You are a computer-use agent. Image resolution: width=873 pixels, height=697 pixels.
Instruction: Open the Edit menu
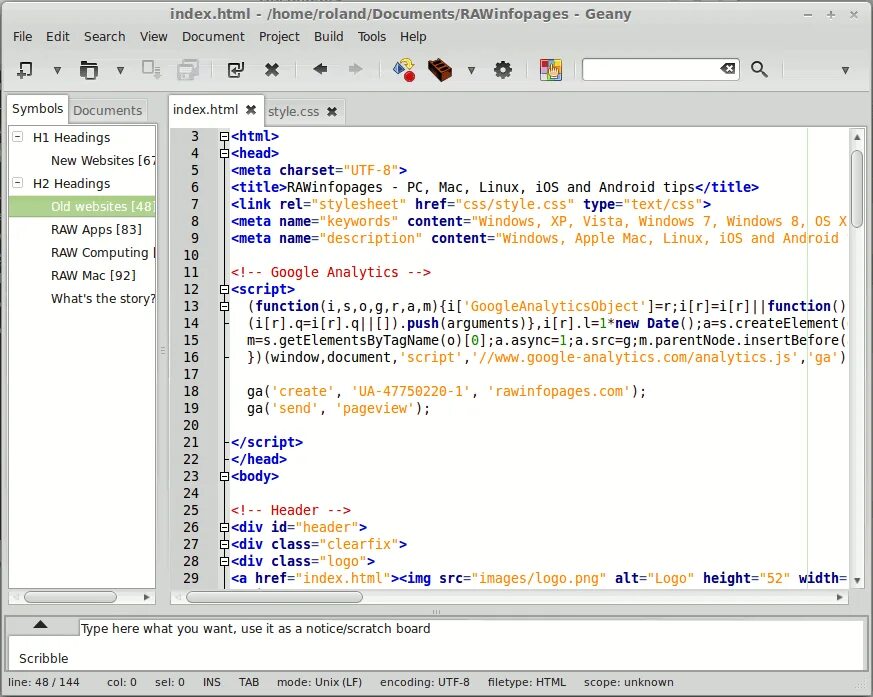point(57,37)
